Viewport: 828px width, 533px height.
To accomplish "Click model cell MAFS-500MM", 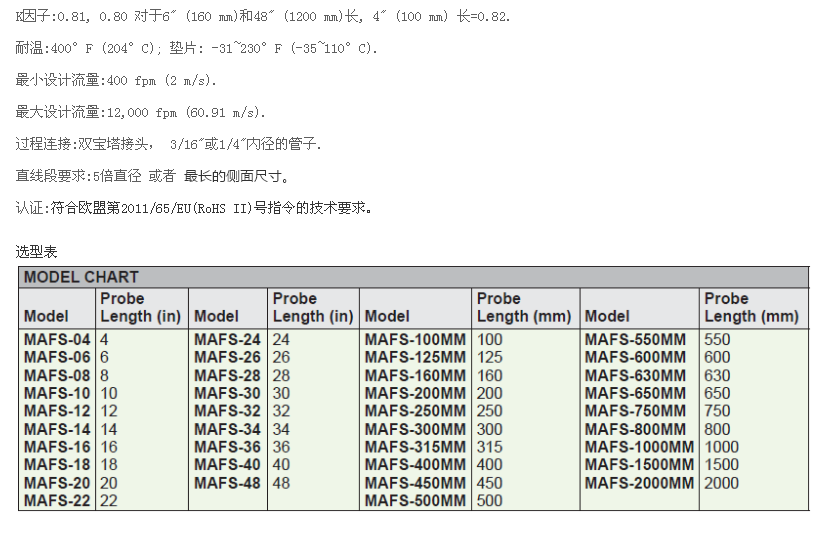I will tap(416, 501).
